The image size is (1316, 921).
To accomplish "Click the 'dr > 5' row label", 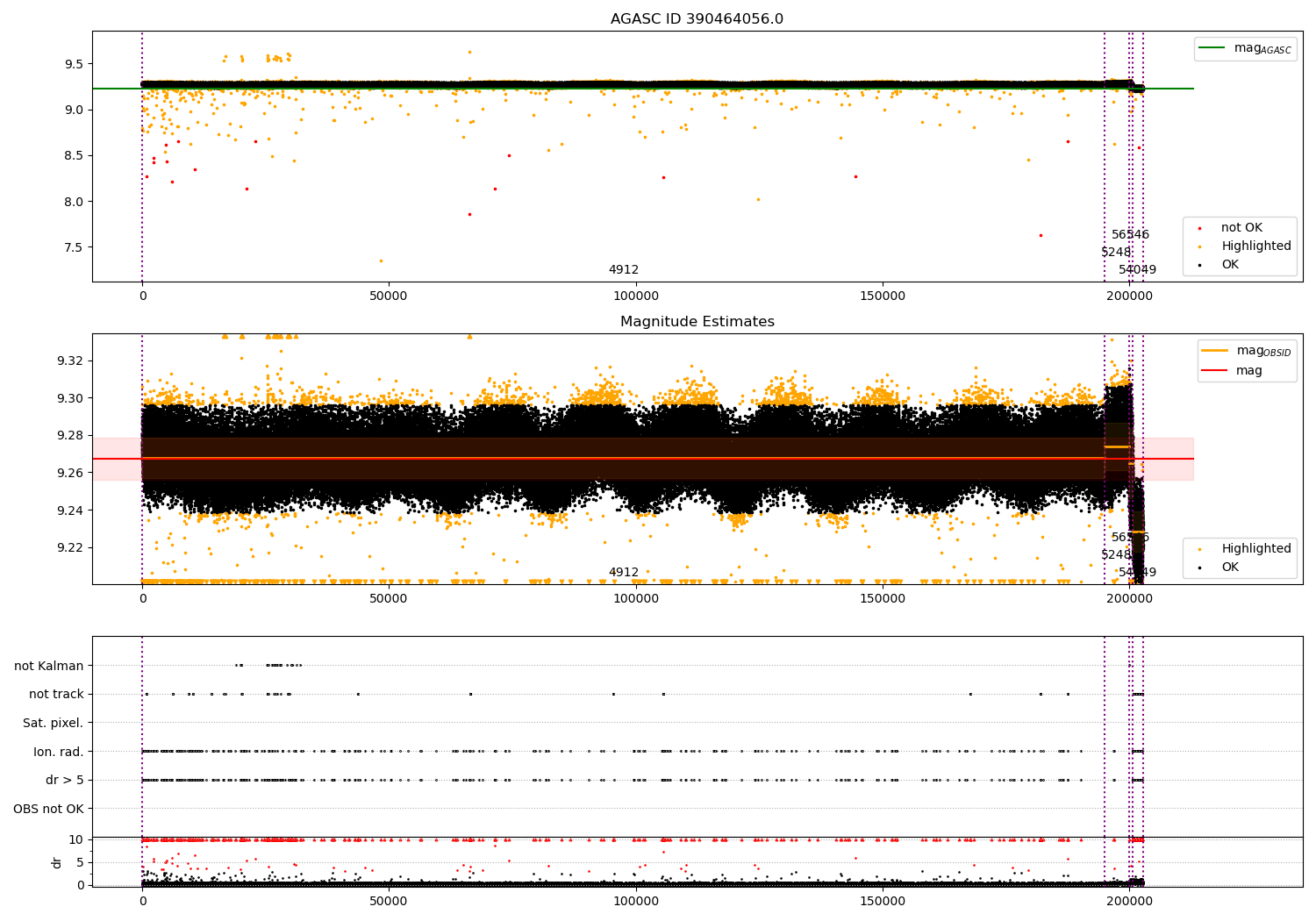I will (x=64, y=780).
